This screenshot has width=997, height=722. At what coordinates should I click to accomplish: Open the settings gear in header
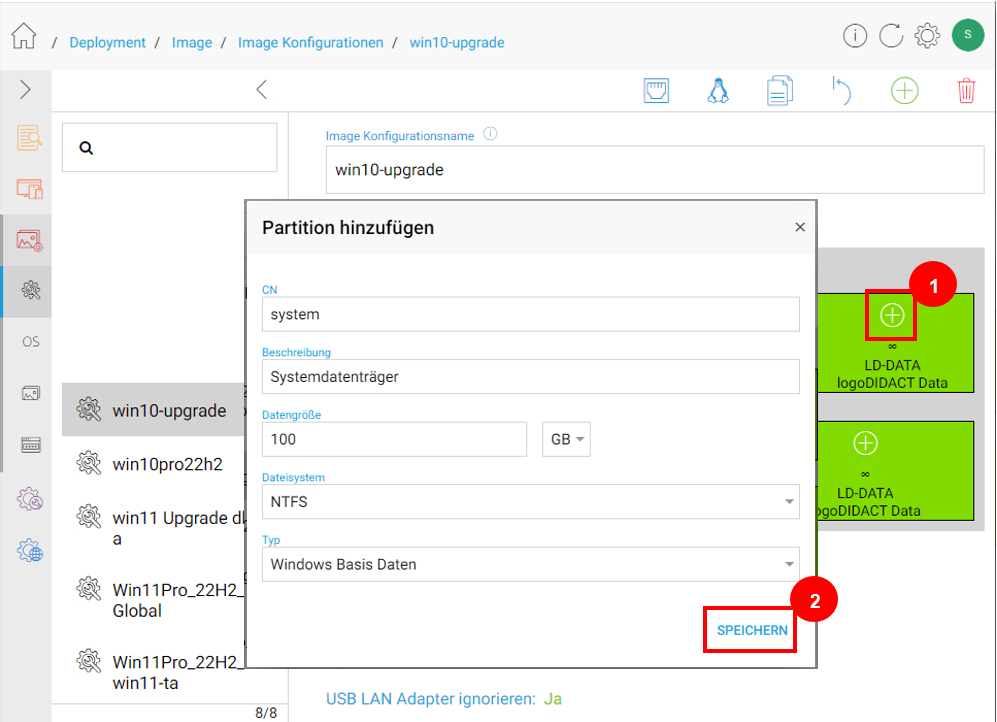coord(927,36)
